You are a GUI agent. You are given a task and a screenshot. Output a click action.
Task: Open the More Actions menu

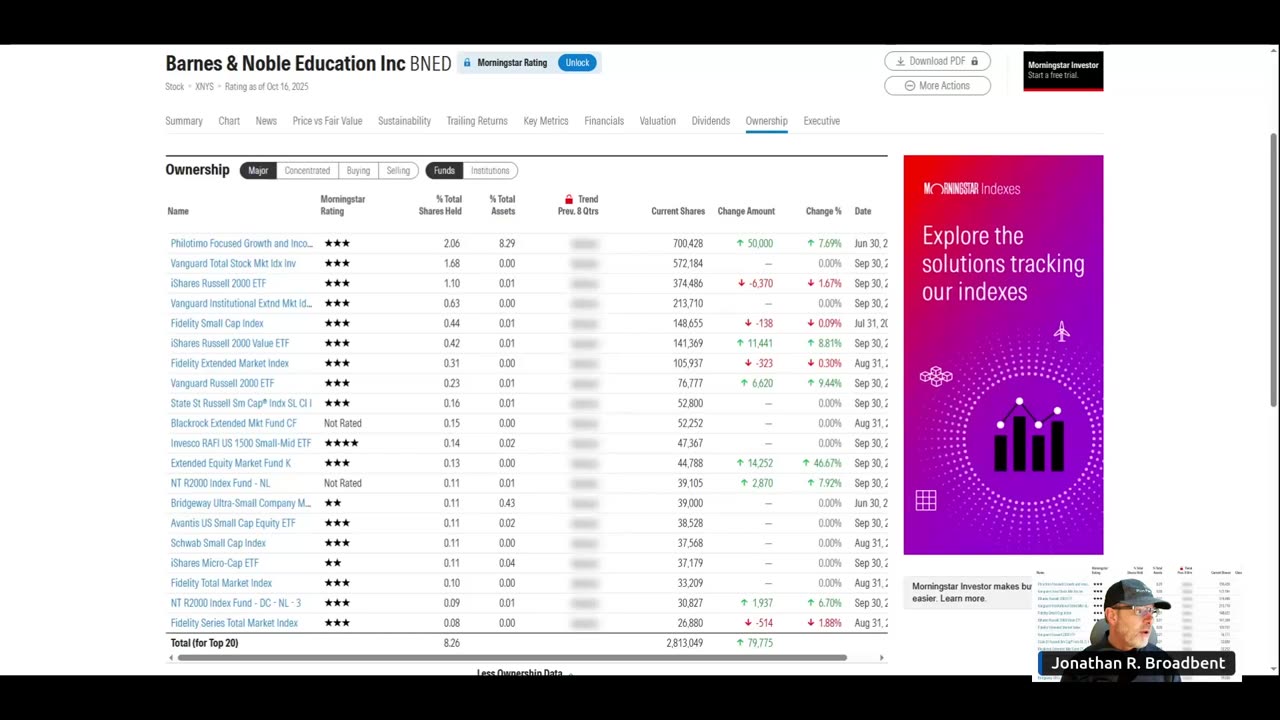(x=937, y=86)
